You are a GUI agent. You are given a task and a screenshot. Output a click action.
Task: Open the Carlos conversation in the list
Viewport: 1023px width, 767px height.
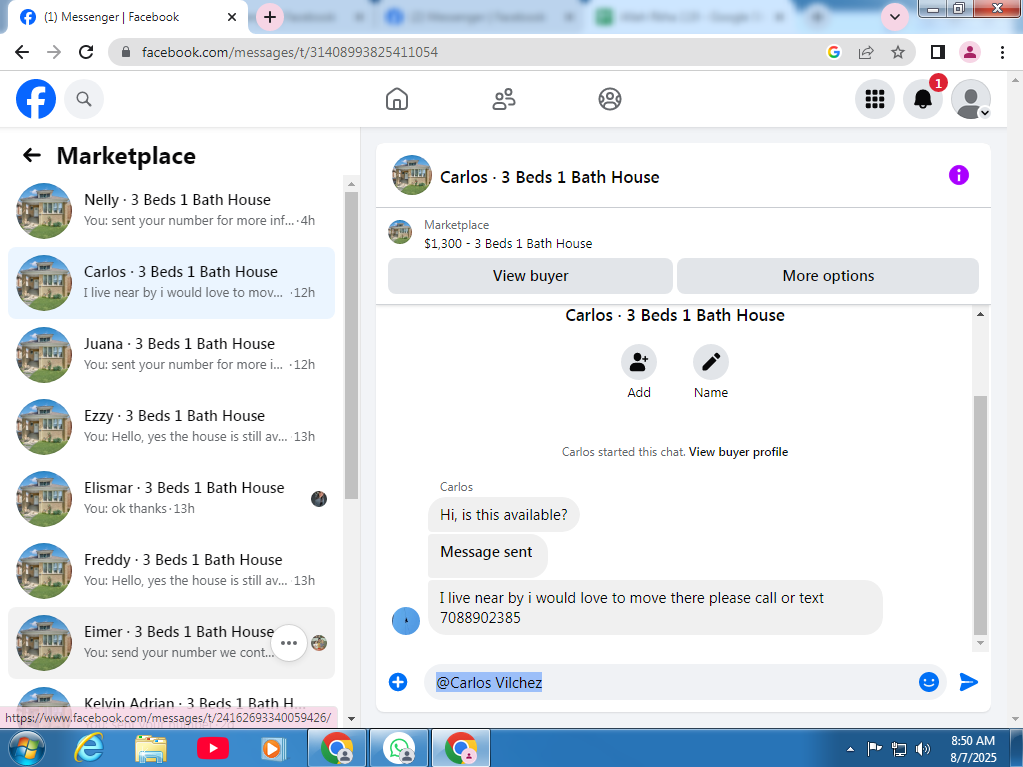pos(171,283)
